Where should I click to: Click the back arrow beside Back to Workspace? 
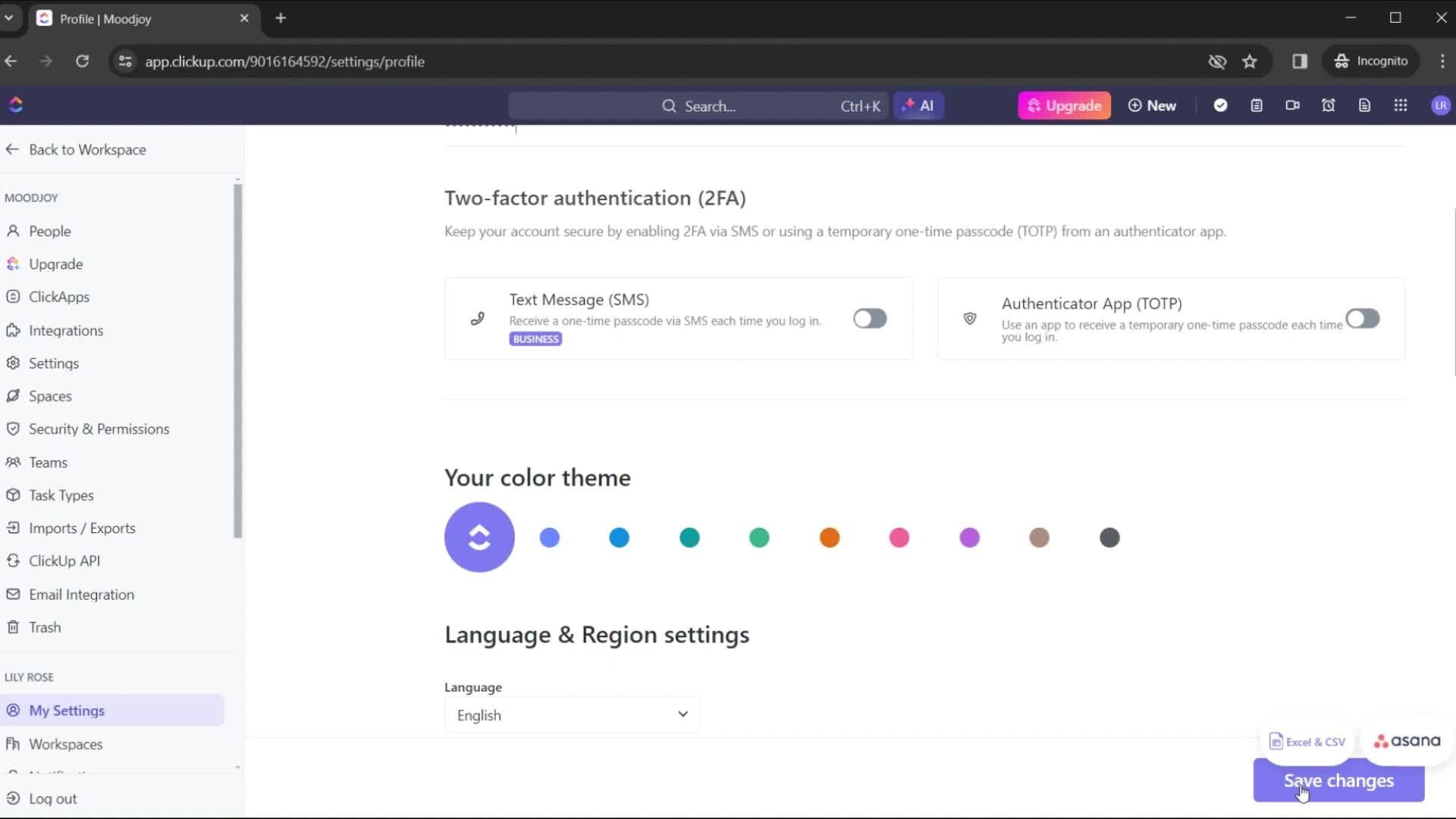(12, 149)
